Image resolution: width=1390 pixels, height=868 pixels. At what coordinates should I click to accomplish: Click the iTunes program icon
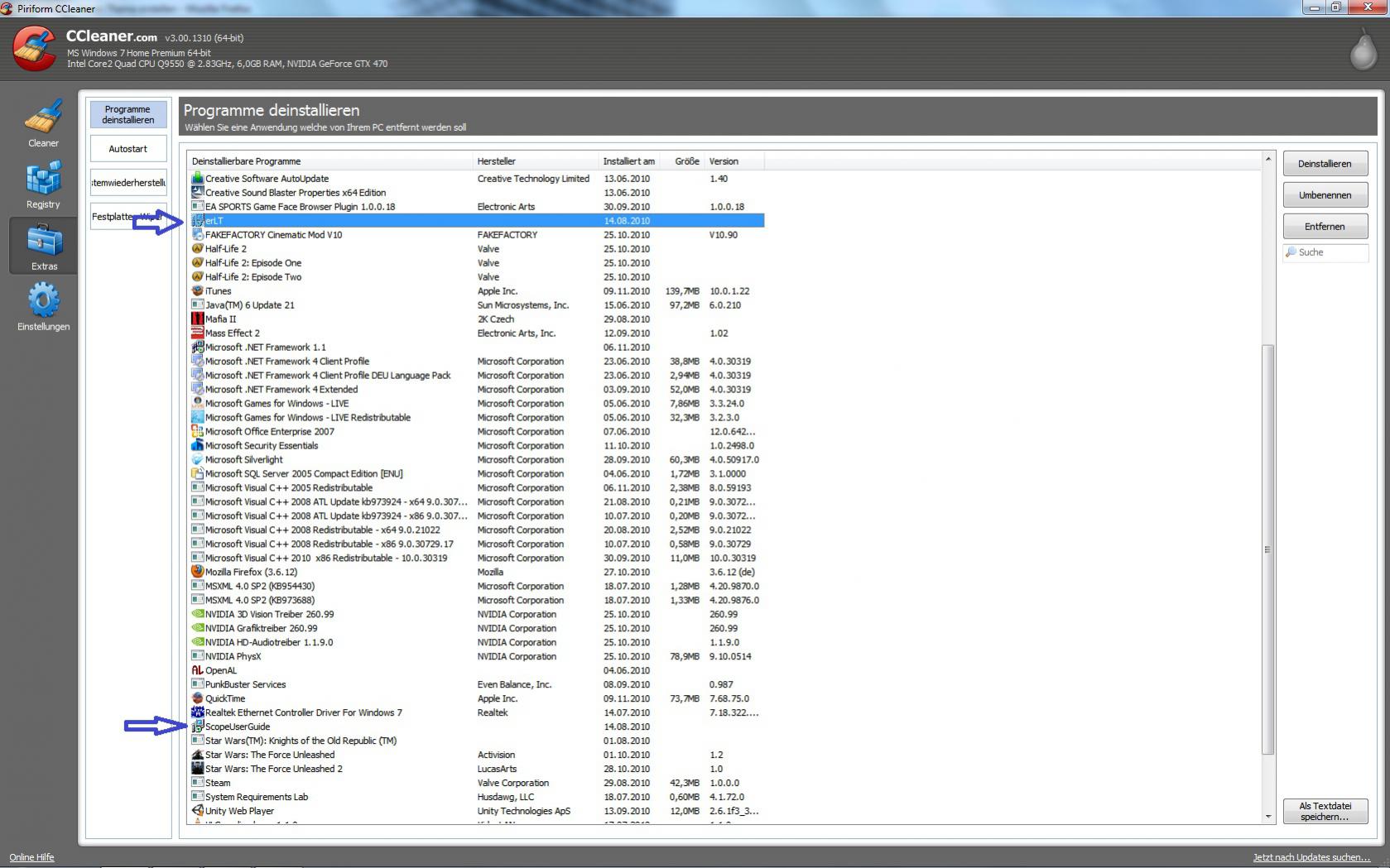(197, 291)
